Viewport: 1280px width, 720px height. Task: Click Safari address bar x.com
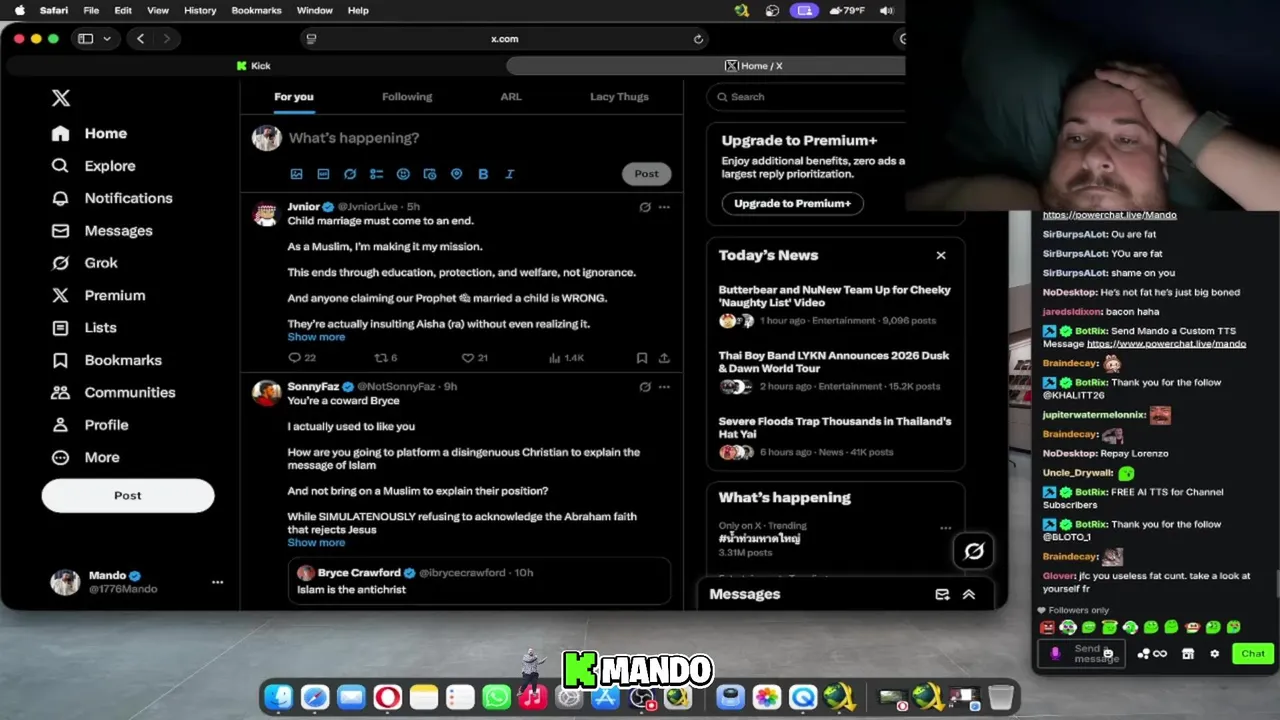coord(505,39)
